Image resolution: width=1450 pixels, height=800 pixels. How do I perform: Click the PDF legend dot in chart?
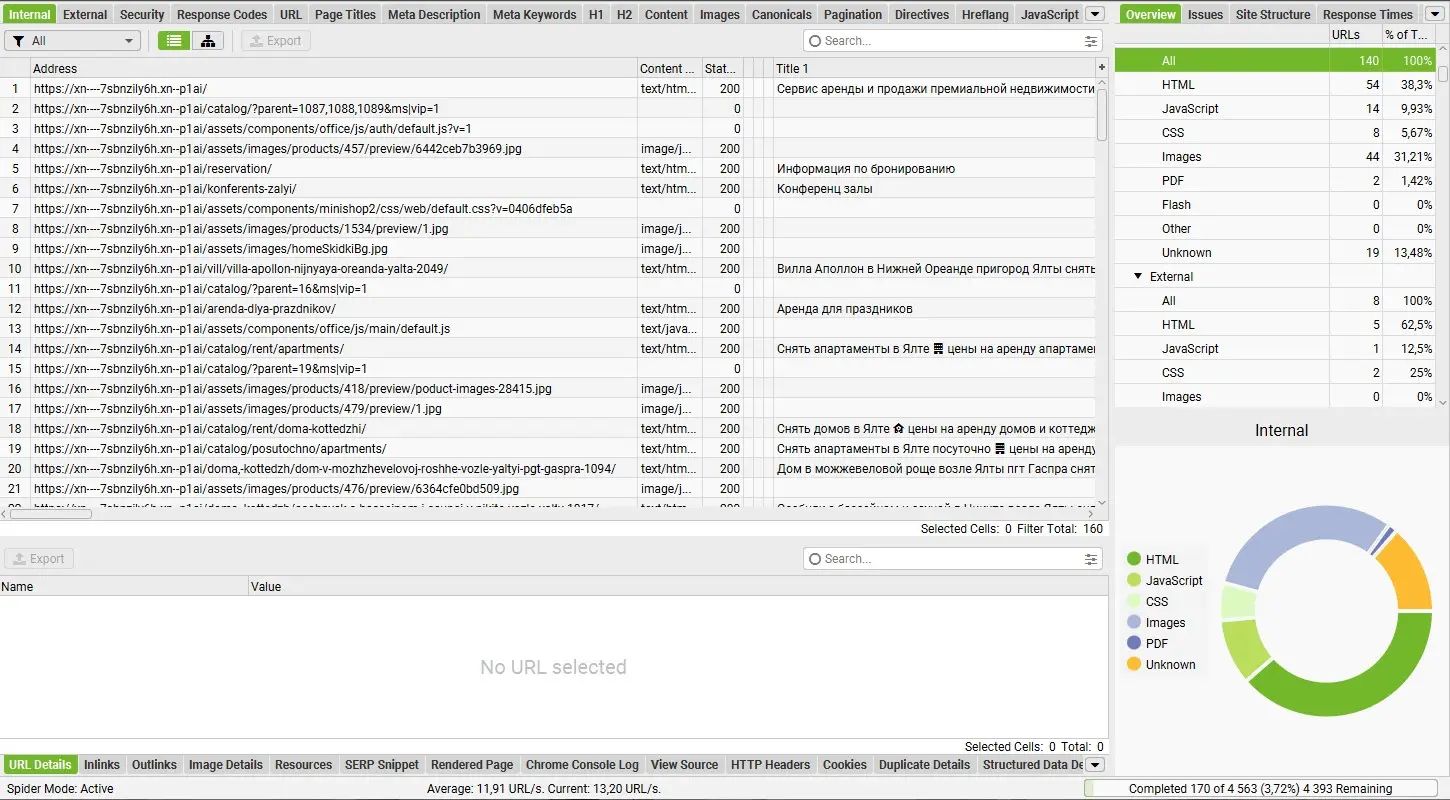point(1133,644)
